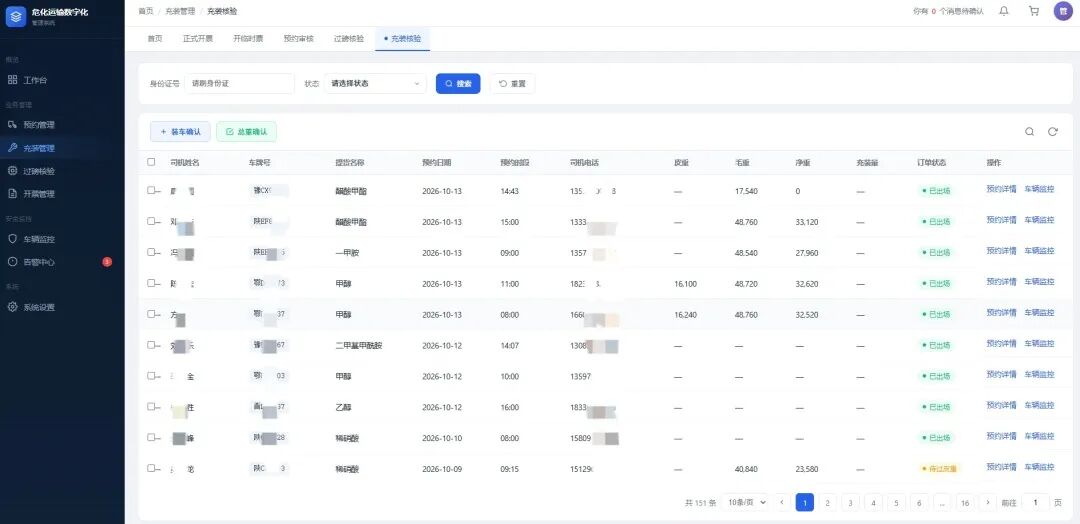Open the notification bell icon
Screen dimensions: 1080x524
1004,11
